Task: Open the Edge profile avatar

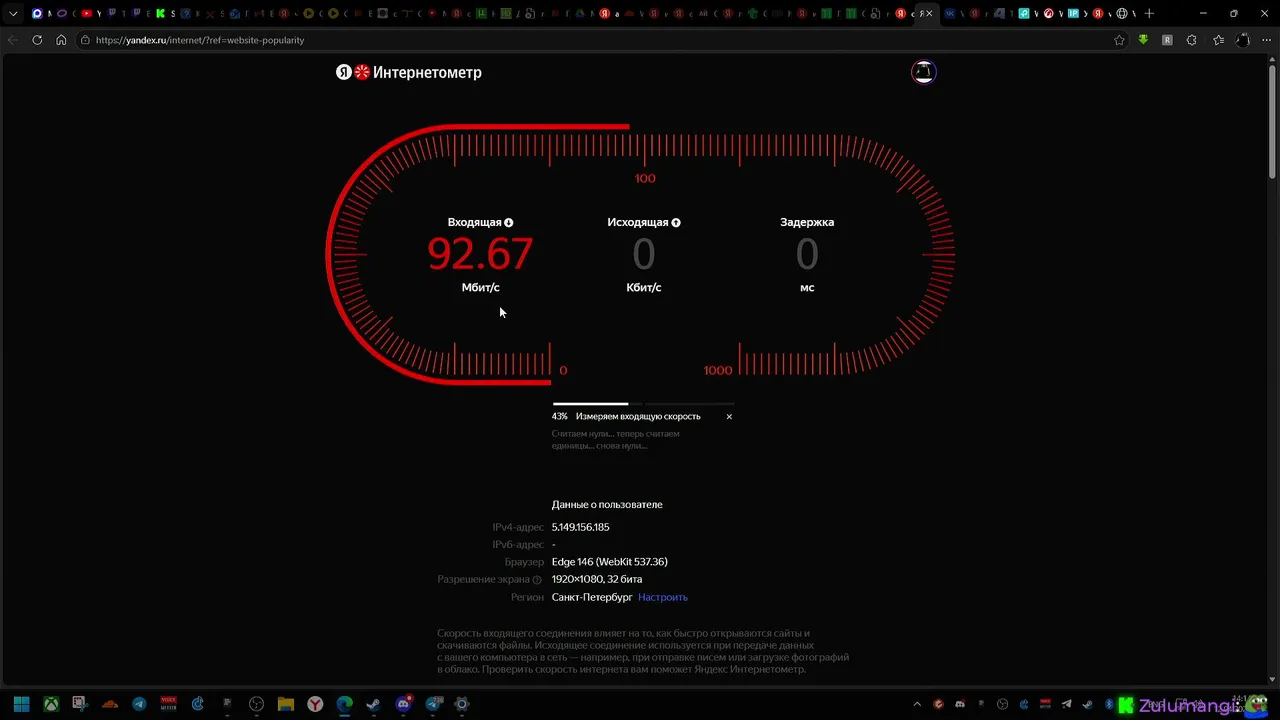Action: pos(1243,40)
